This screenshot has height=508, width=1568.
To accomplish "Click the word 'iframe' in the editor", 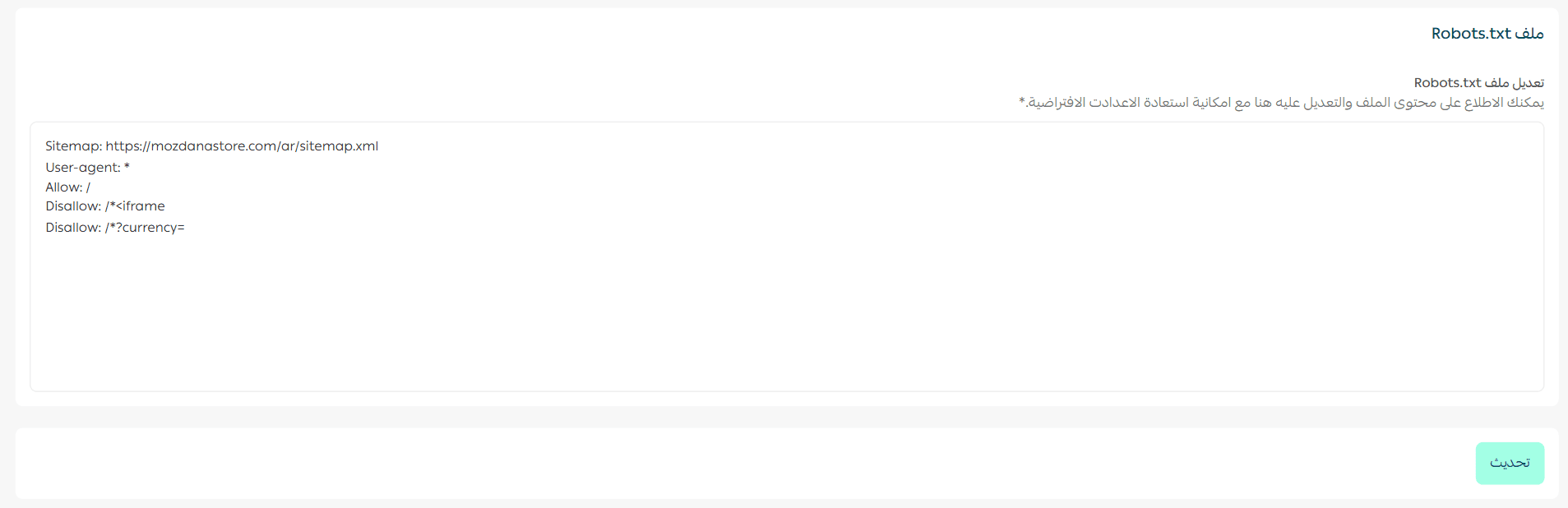I will pyautogui.click(x=144, y=206).
